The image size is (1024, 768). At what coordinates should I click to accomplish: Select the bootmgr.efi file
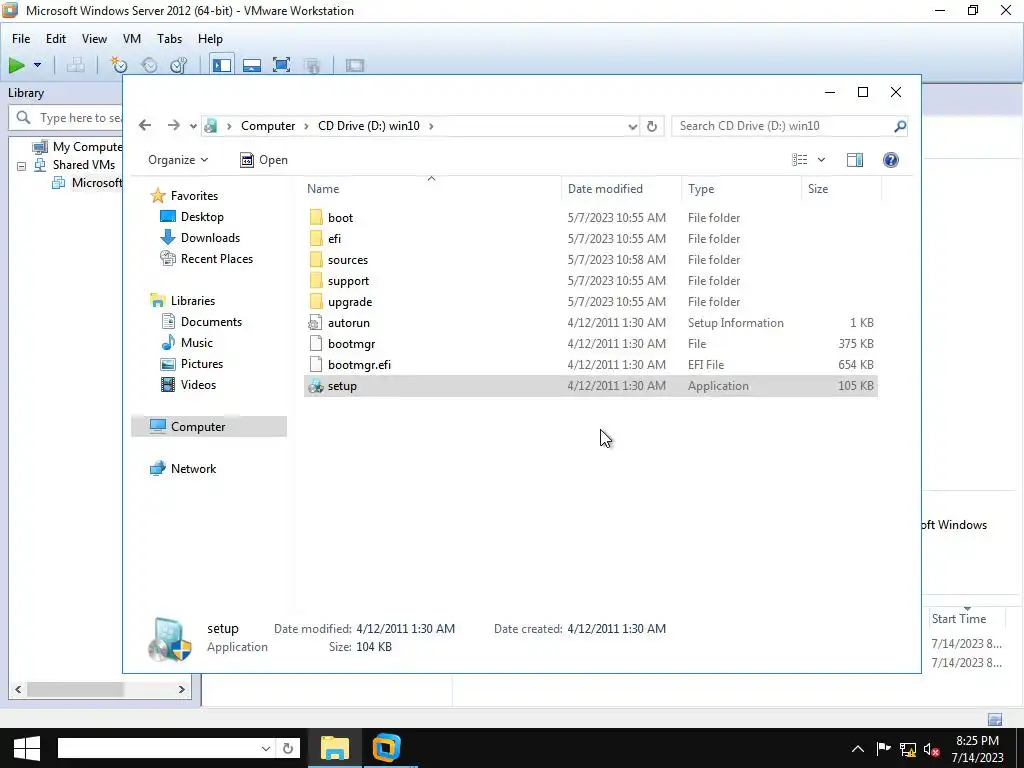[590, 364]
